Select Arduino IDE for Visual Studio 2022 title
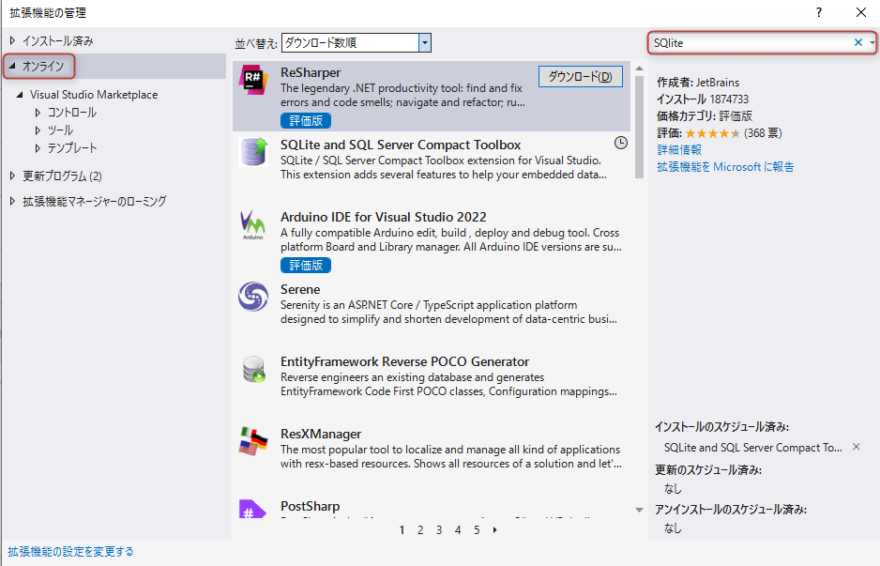The width and height of the screenshot is (880, 566). click(383, 217)
